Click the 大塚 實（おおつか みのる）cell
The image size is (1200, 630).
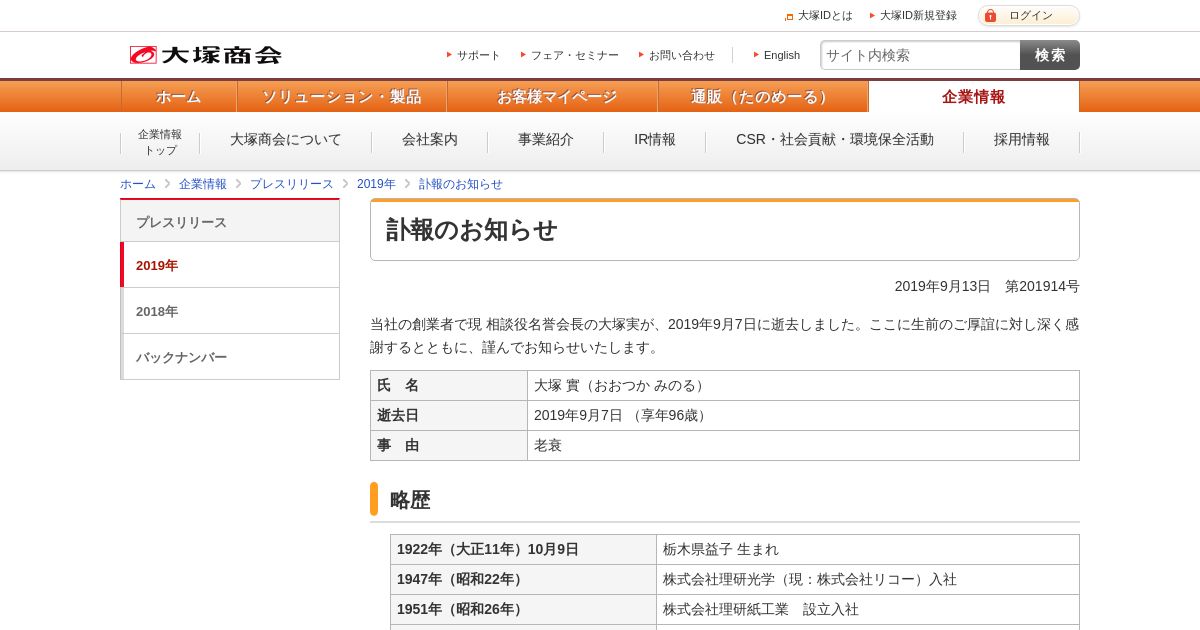[803, 386]
